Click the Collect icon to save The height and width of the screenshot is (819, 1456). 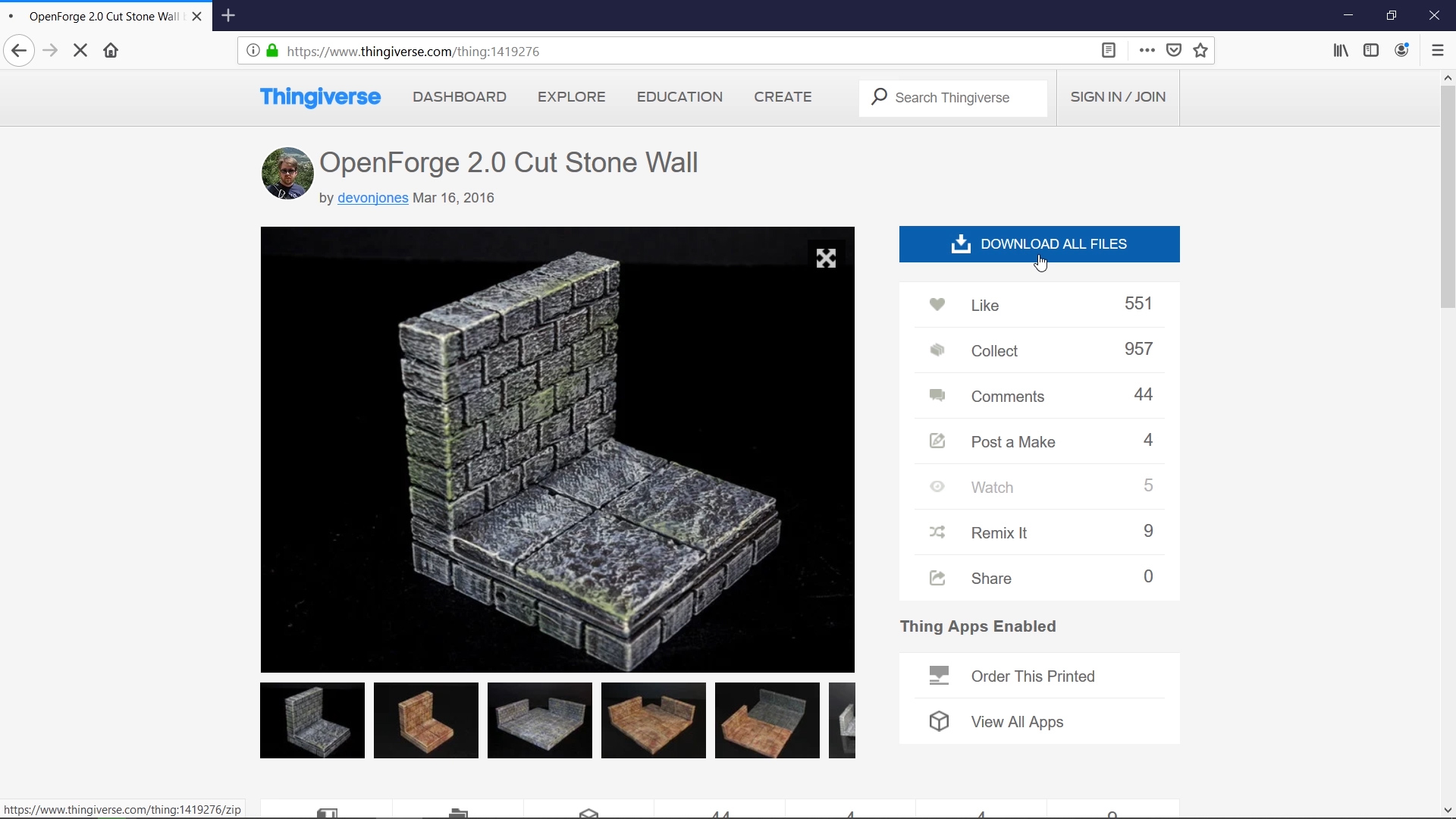[935, 350]
